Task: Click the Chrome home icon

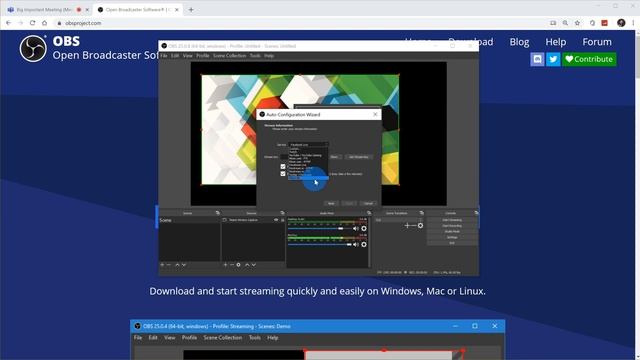Action: (x=44, y=23)
